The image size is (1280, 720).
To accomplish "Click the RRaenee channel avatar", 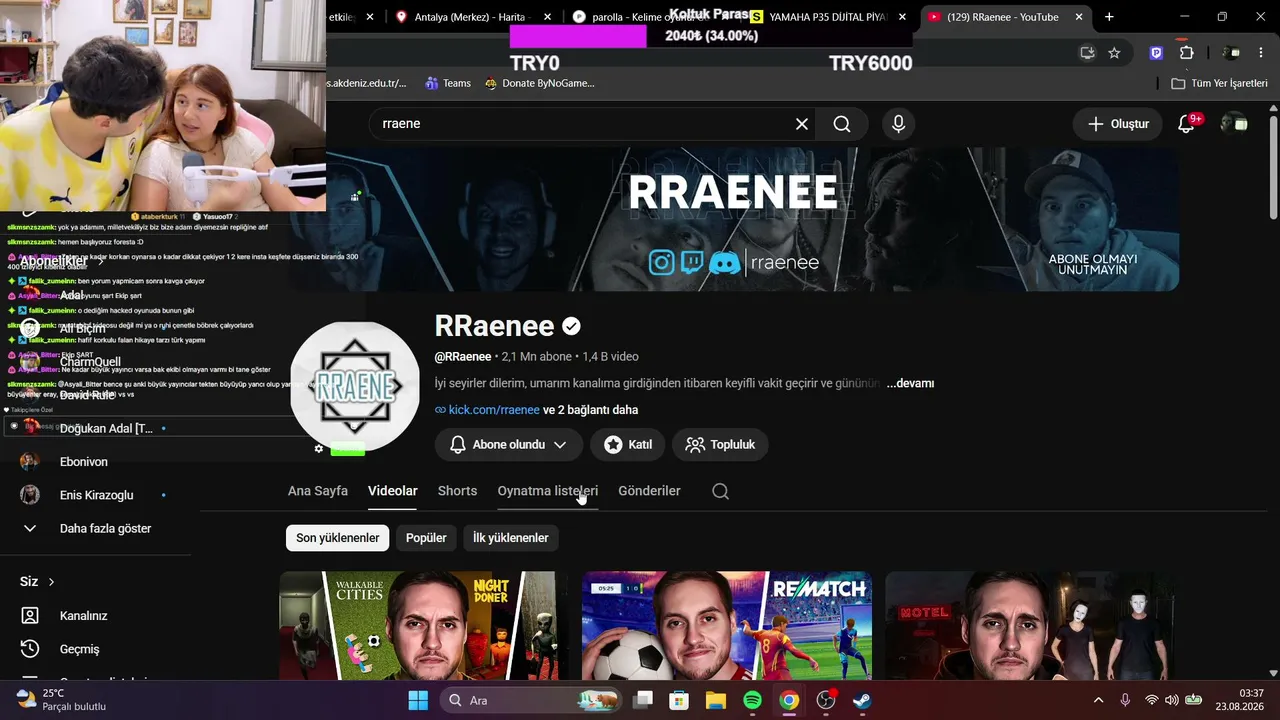I will pos(355,386).
